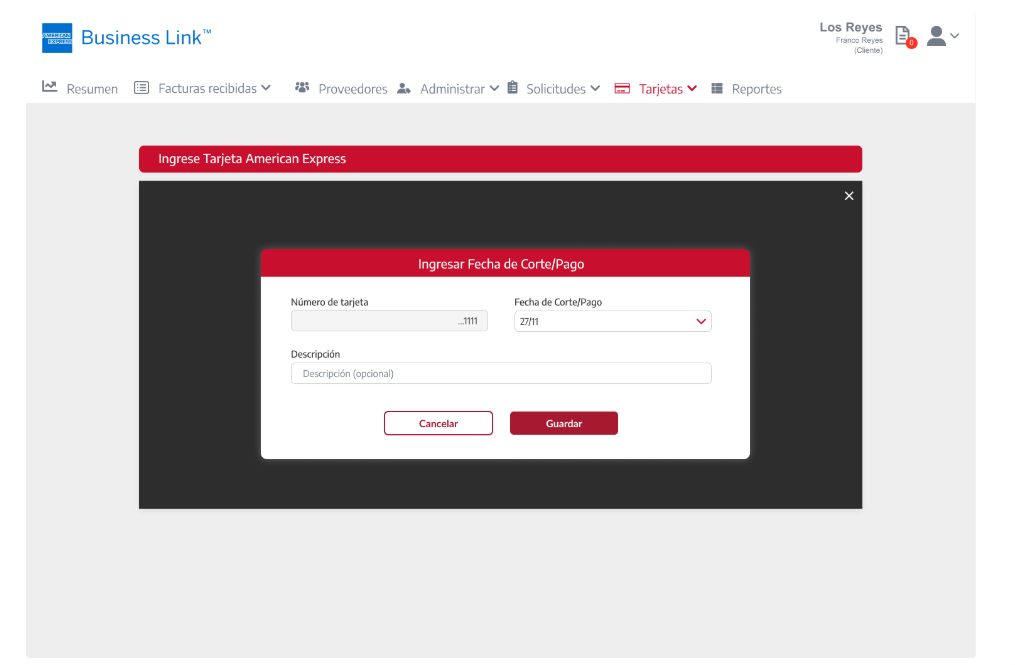Open the Reportes menu item
This screenshot has height=665, width=1015.
pyautogui.click(x=756, y=89)
